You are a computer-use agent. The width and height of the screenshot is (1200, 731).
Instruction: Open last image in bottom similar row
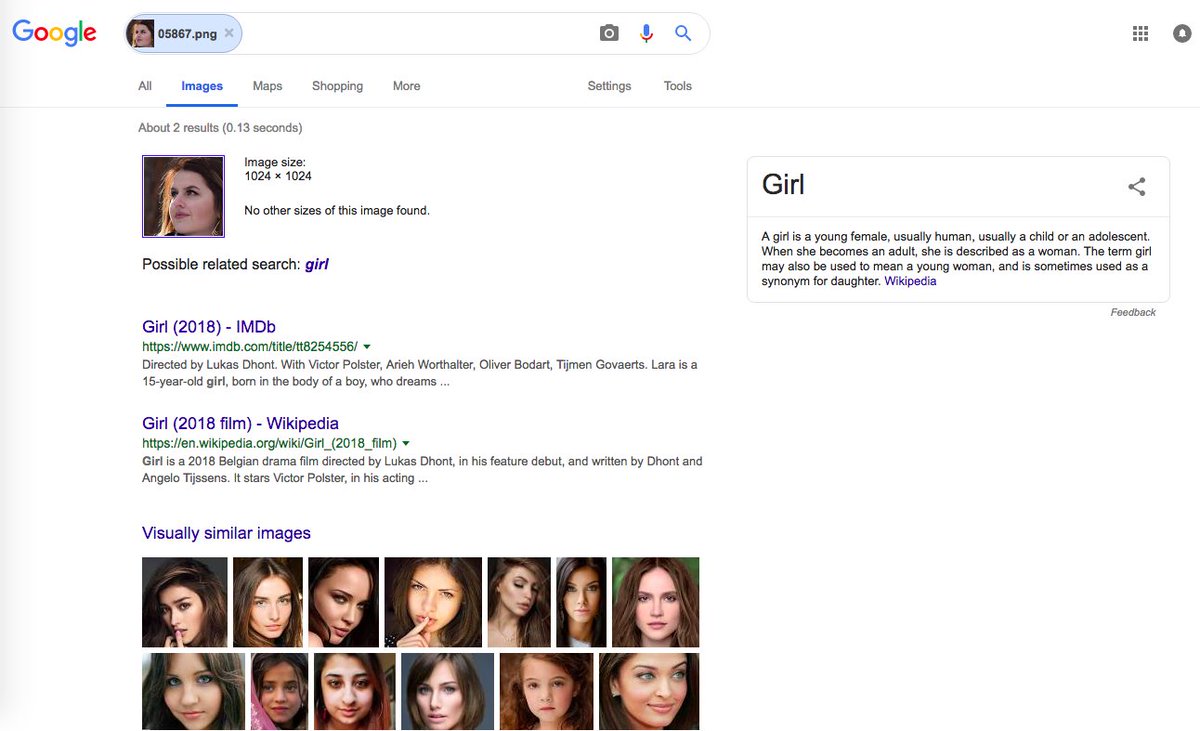click(649, 692)
